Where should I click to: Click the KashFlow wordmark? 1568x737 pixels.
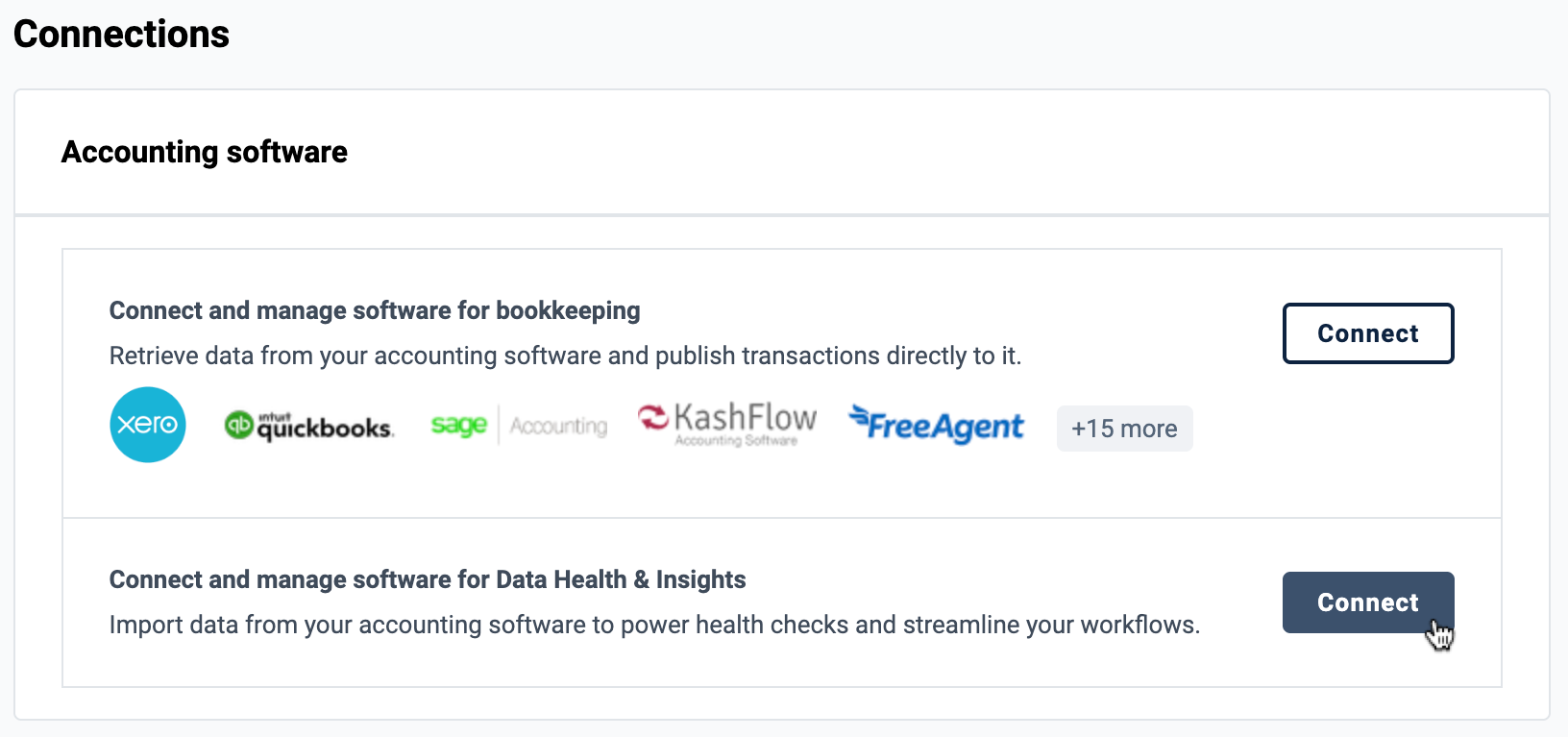click(746, 417)
